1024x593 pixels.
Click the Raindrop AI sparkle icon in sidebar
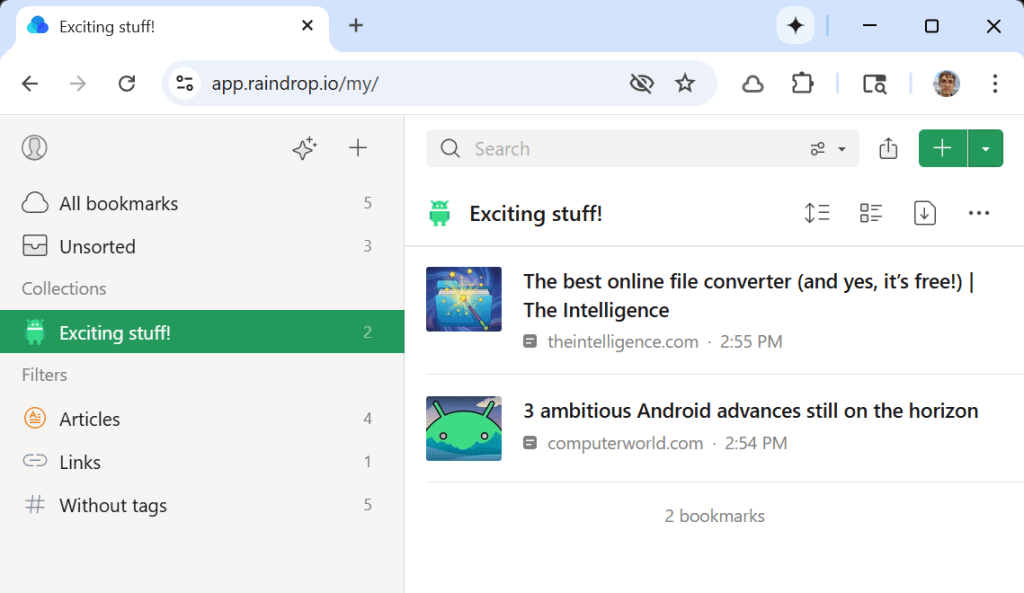pos(304,148)
